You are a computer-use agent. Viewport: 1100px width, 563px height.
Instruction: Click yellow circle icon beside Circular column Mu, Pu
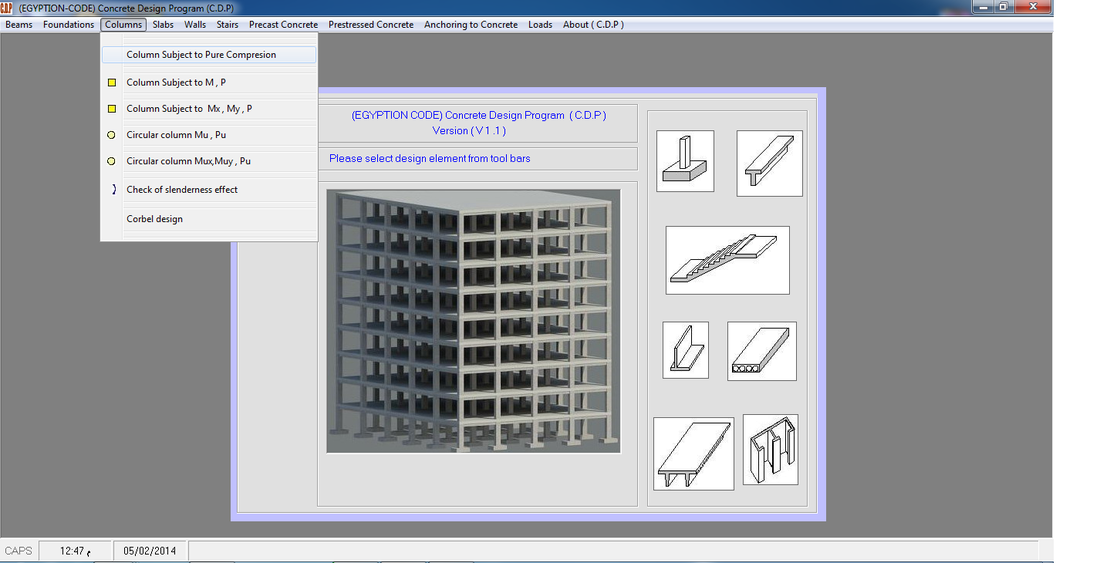(112, 135)
